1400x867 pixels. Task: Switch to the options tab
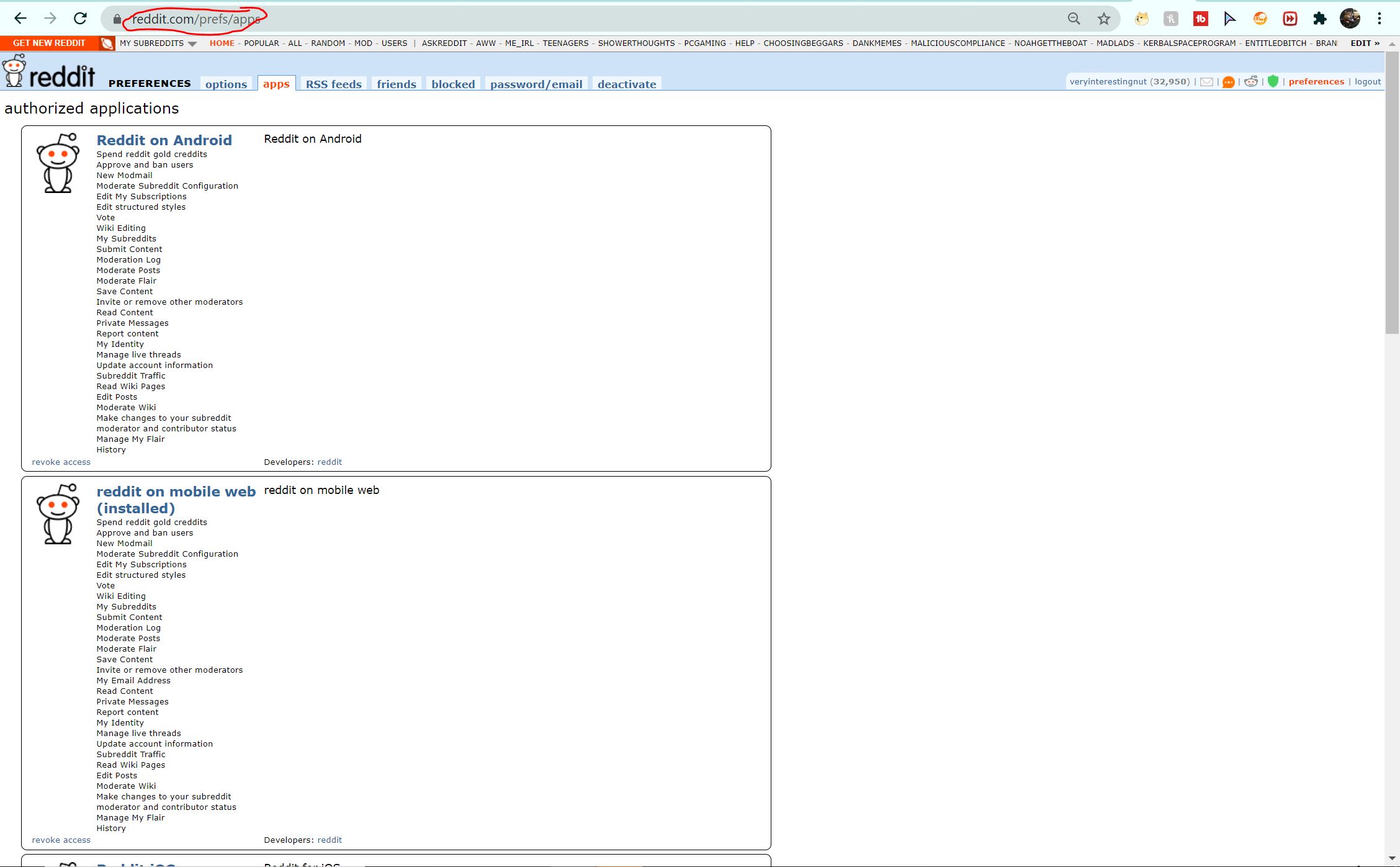coord(226,84)
